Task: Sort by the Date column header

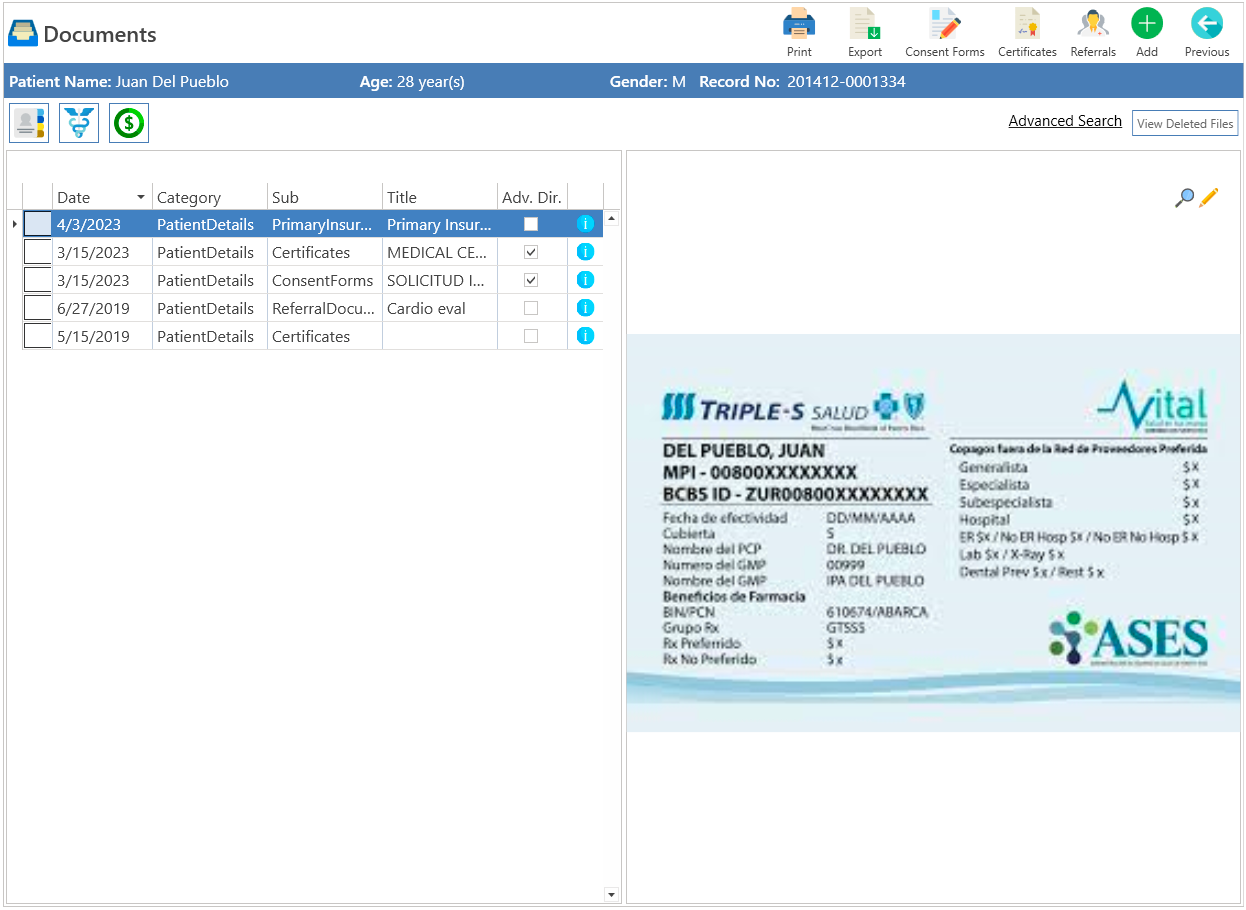Action: [102, 197]
